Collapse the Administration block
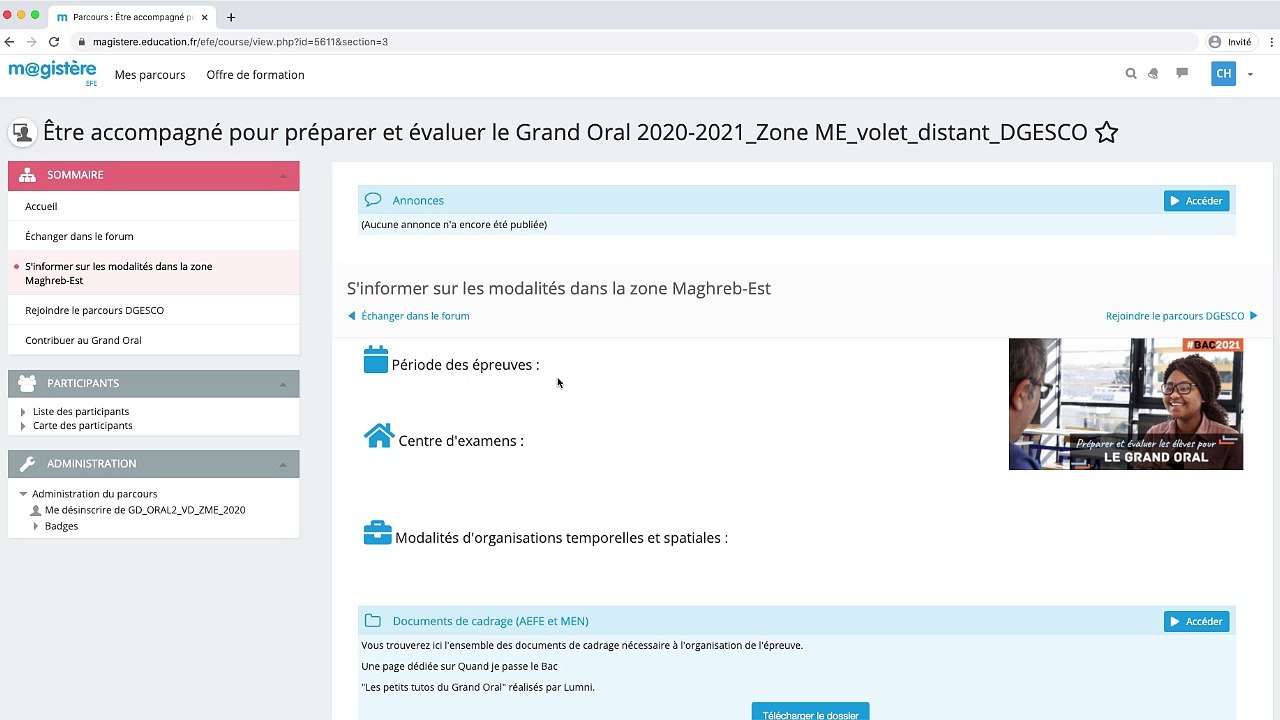 pos(283,464)
